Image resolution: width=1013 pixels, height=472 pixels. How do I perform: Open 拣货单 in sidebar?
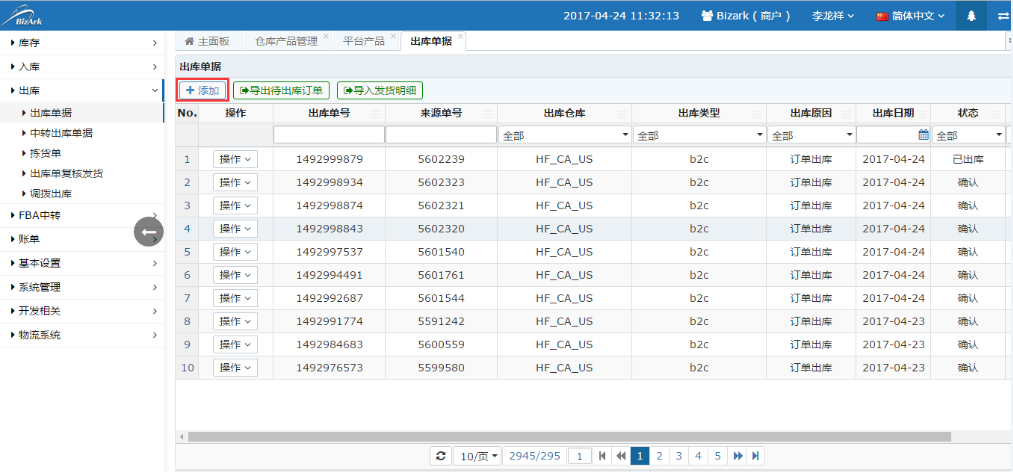(x=45, y=154)
